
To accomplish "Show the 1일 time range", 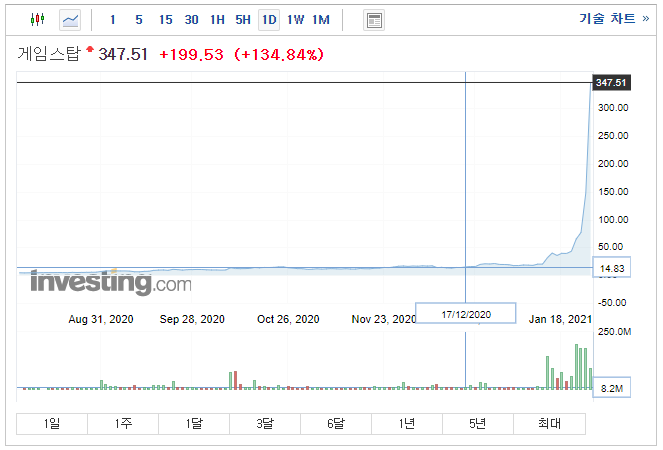I will pyautogui.click(x=52, y=423).
